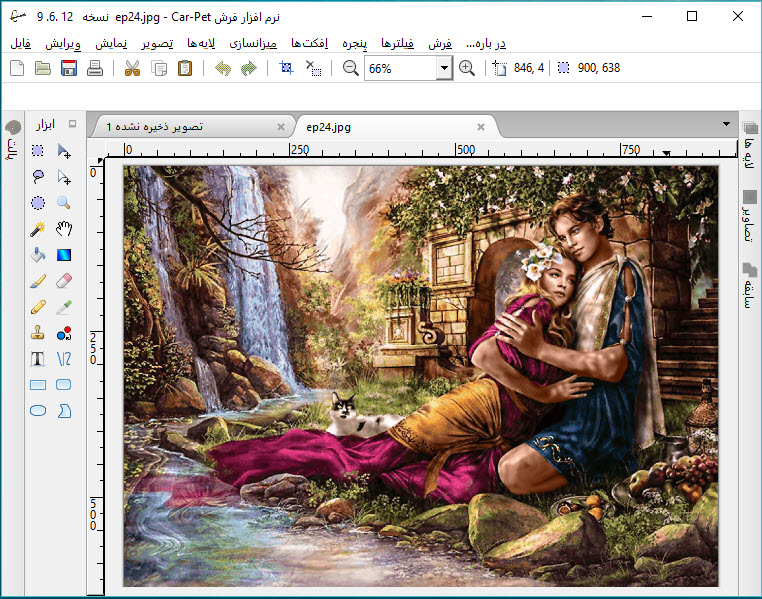Open the فرش (Carpet) menu
This screenshot has height=599, width=762.
[440, 44]
